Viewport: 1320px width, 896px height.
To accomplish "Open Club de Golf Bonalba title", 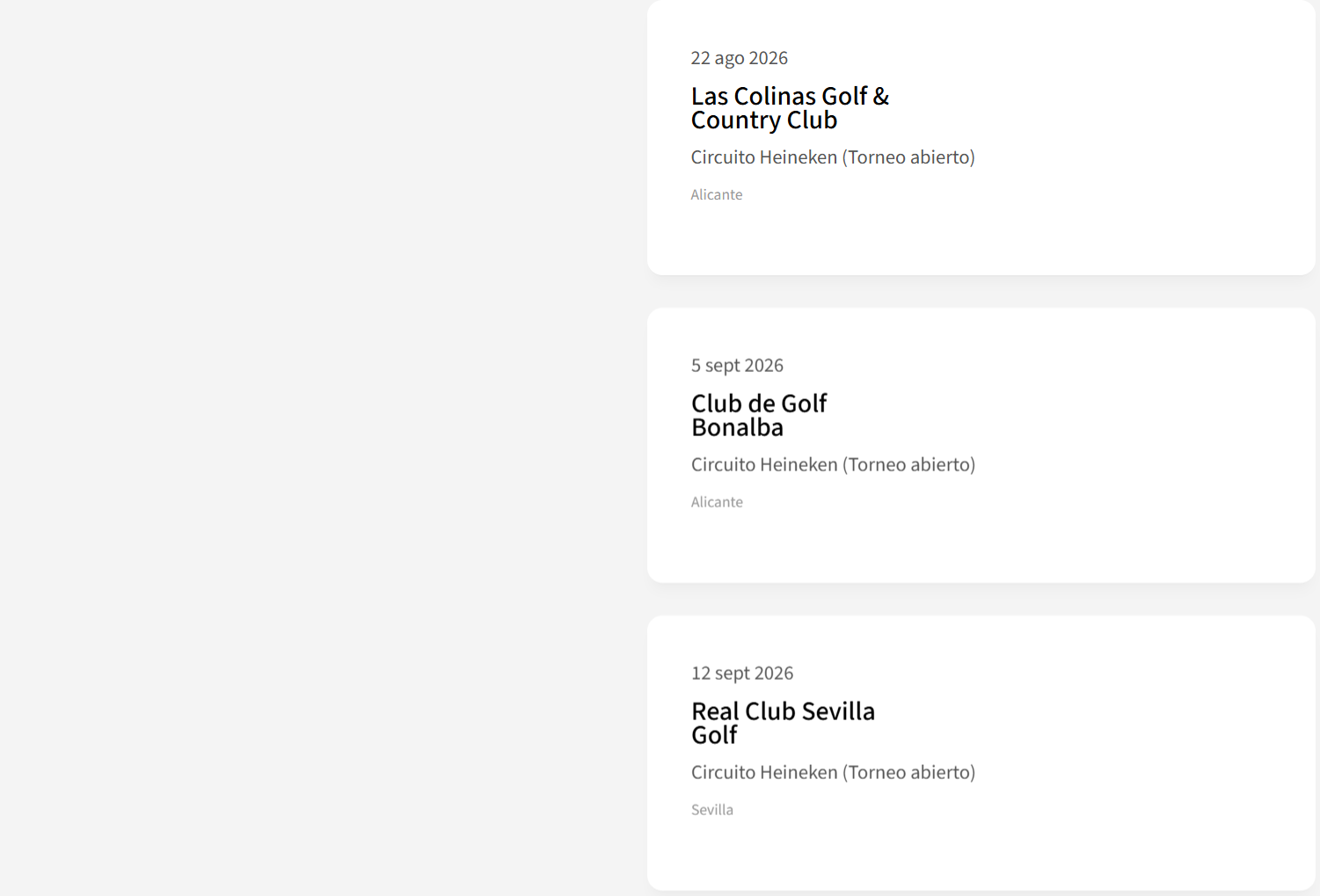I will (x=758, y=415).
